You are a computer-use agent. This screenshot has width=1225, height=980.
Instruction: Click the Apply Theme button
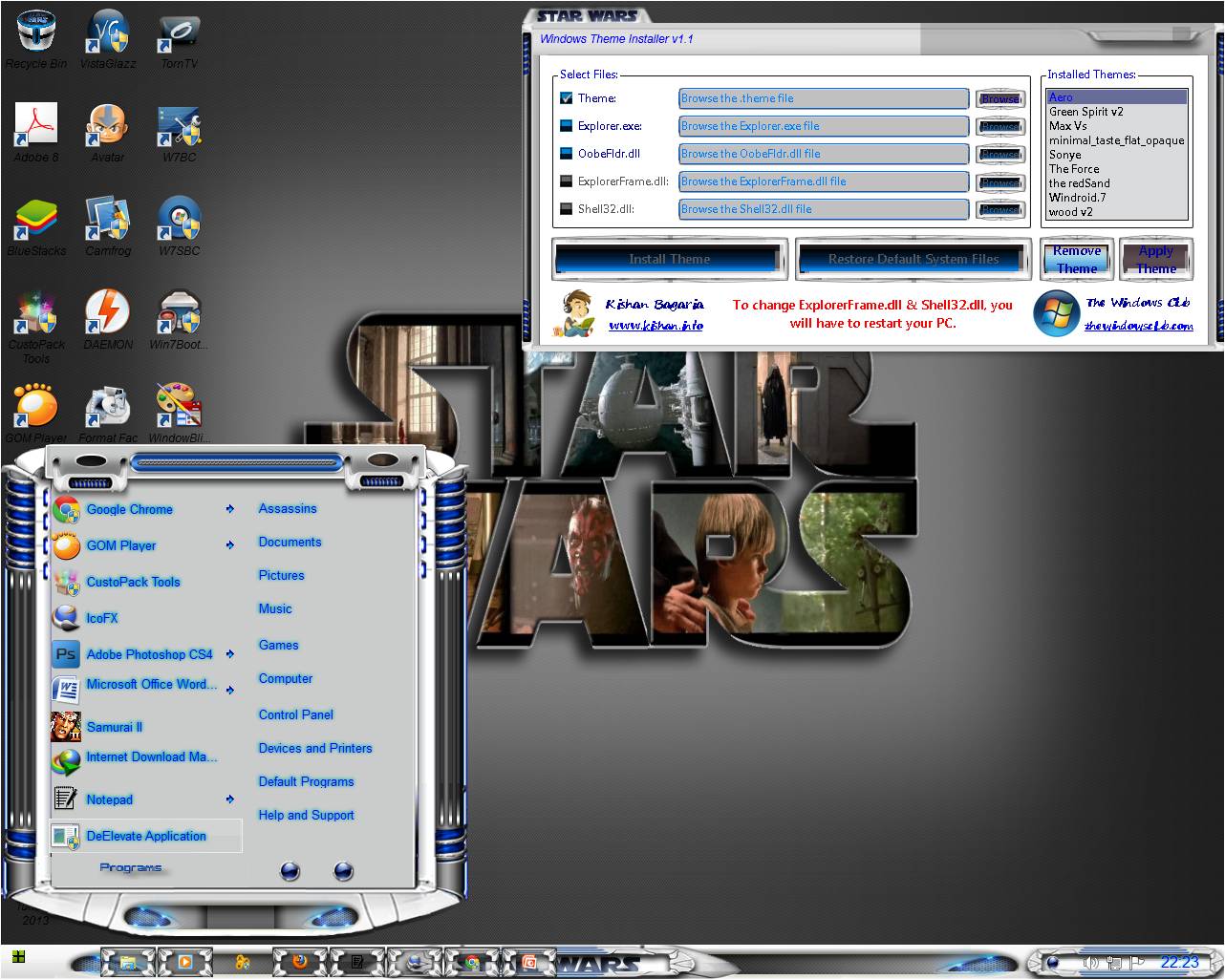click(1156, 260)
